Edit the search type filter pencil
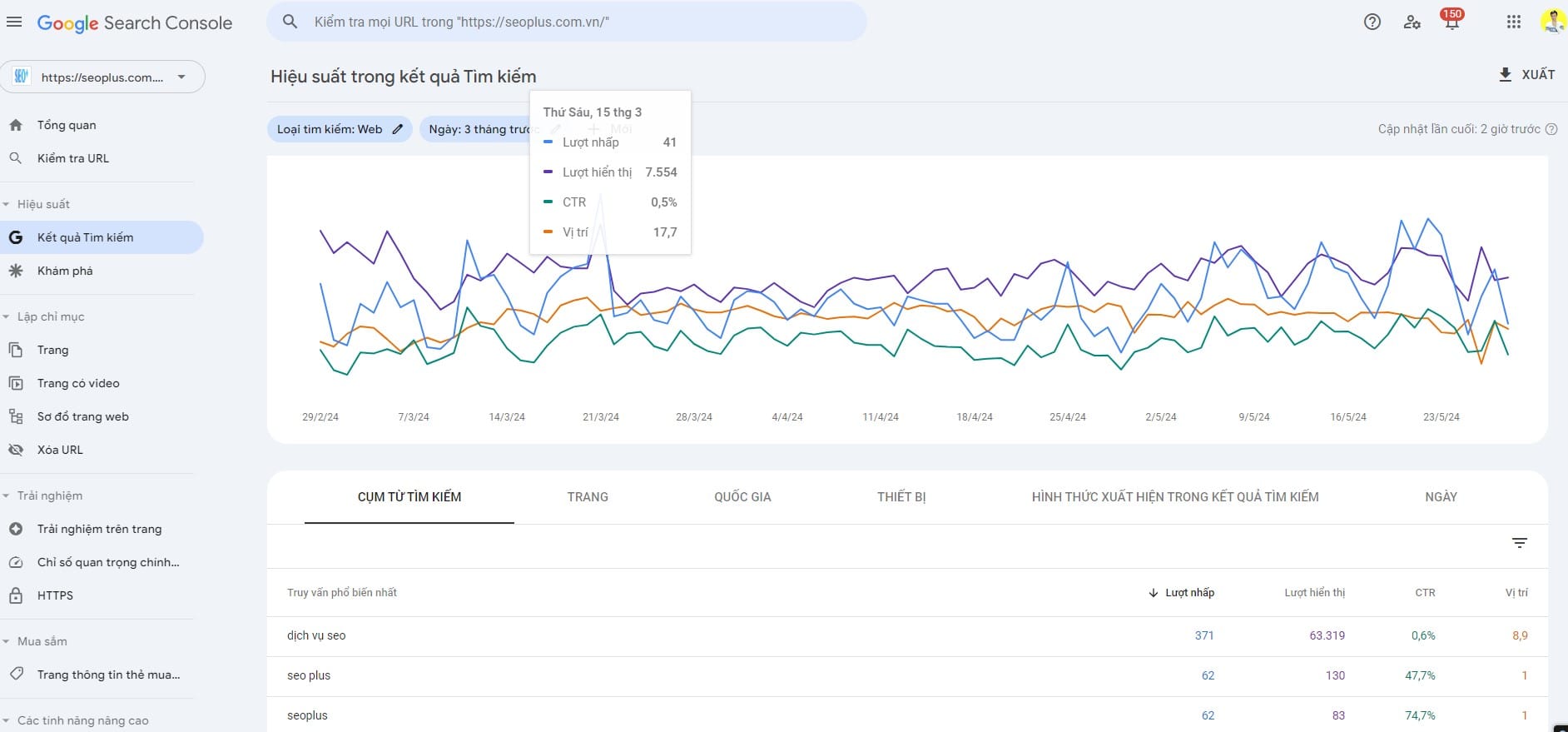 (398, 129)
